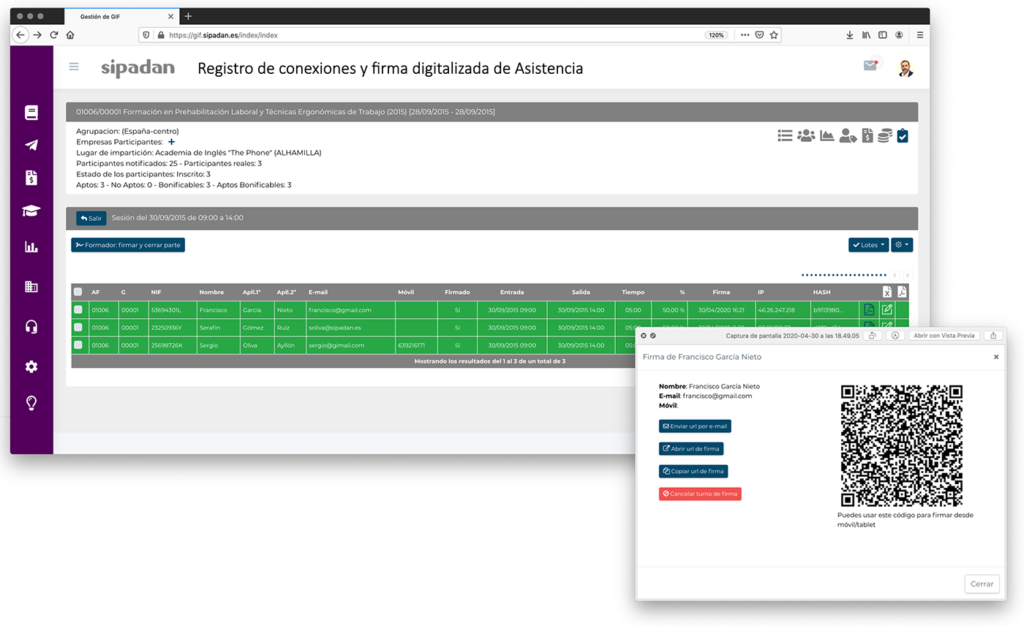Open Firefox application menu
Viewport: 1024px width, 626px height.
pyautogui.click(x=920, y=35)
